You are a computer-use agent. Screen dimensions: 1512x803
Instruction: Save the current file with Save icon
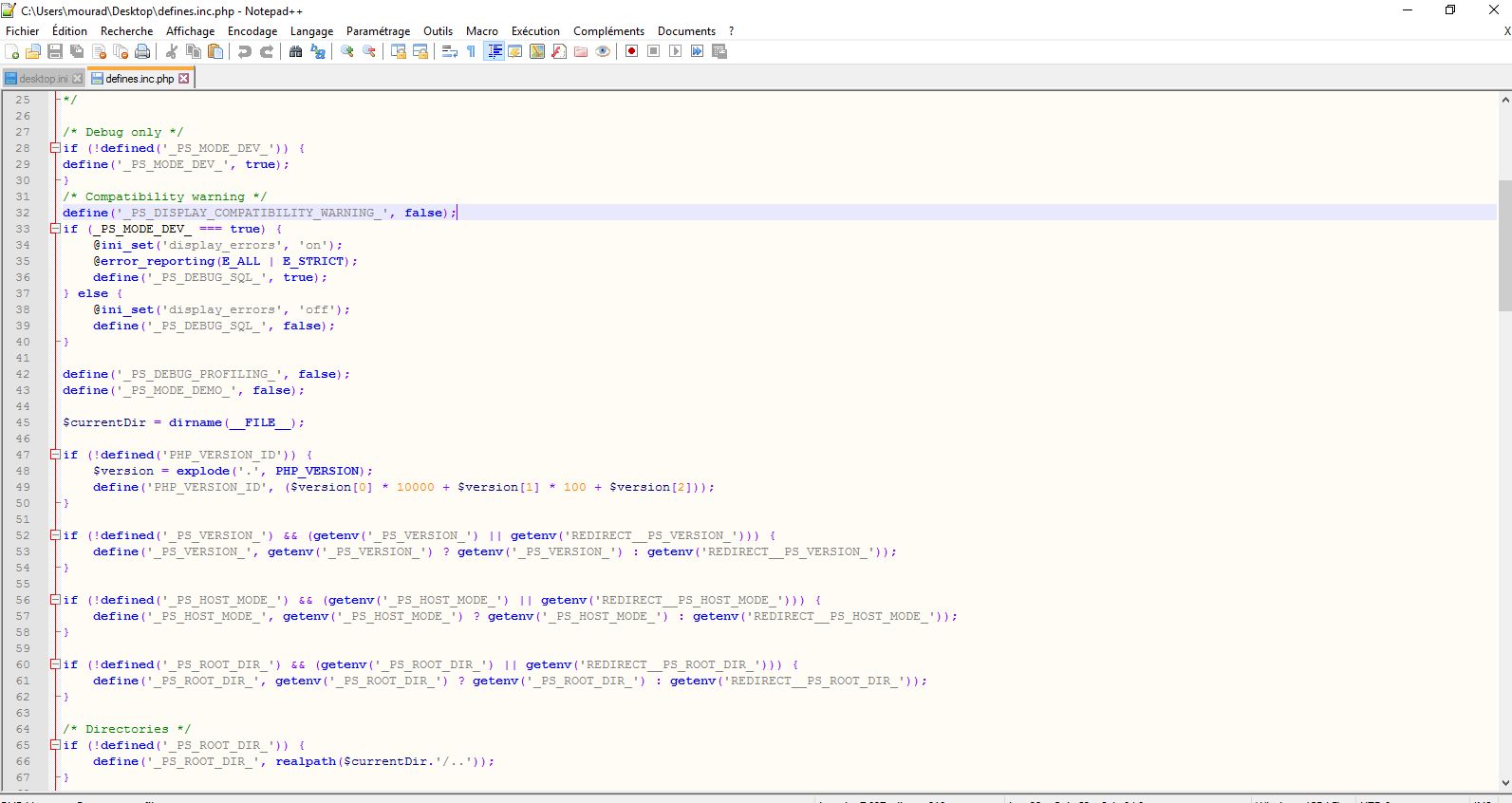point(55,51)
